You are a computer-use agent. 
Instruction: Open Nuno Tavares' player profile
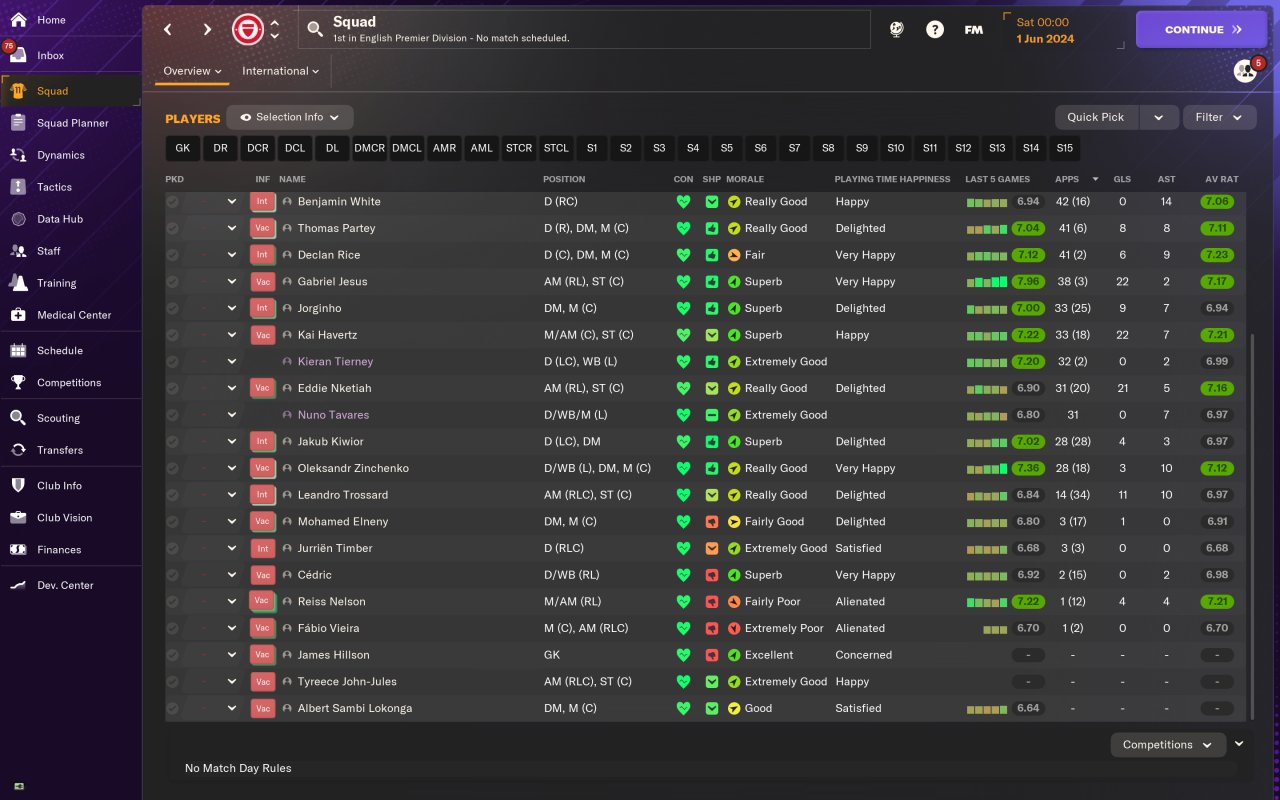pos(333,415)
